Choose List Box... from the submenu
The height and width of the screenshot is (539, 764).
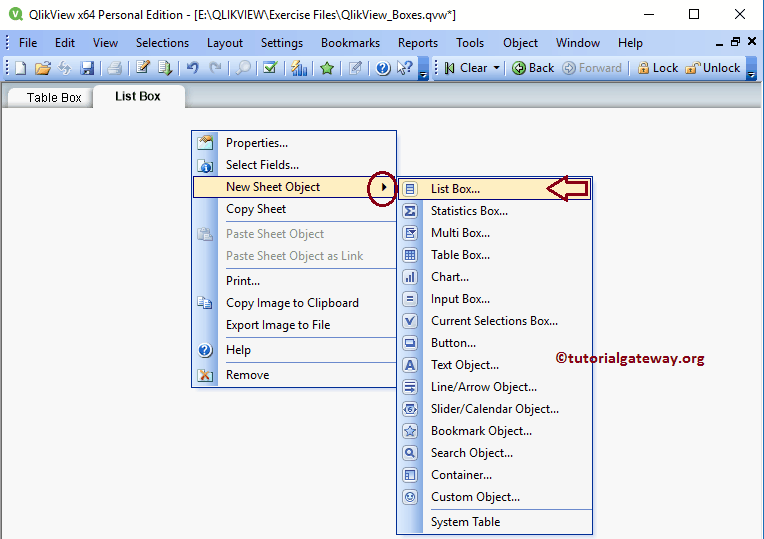point(495,189)
